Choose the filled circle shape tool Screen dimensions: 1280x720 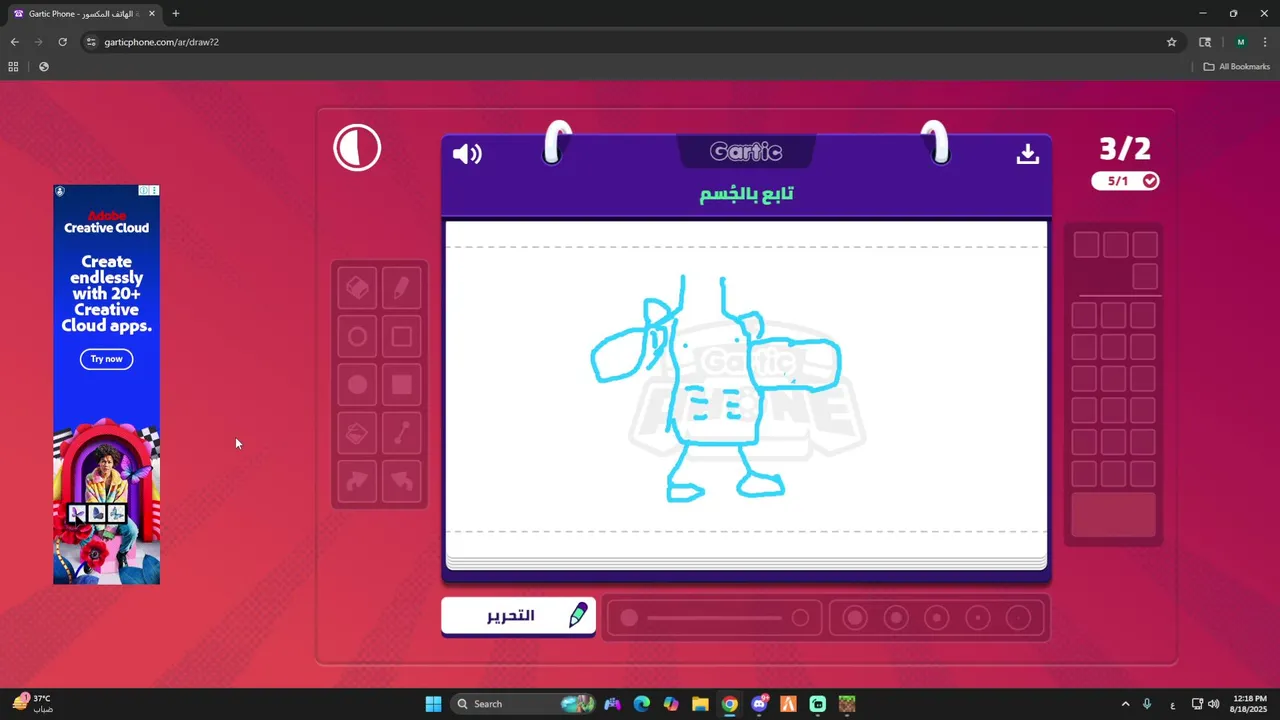tap(357, 385)
